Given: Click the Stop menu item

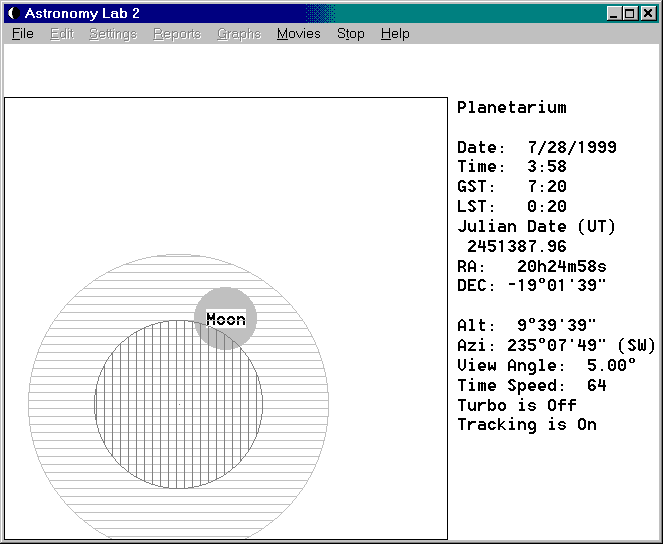Looking at the screenshot, I should [x=350, y=34].
